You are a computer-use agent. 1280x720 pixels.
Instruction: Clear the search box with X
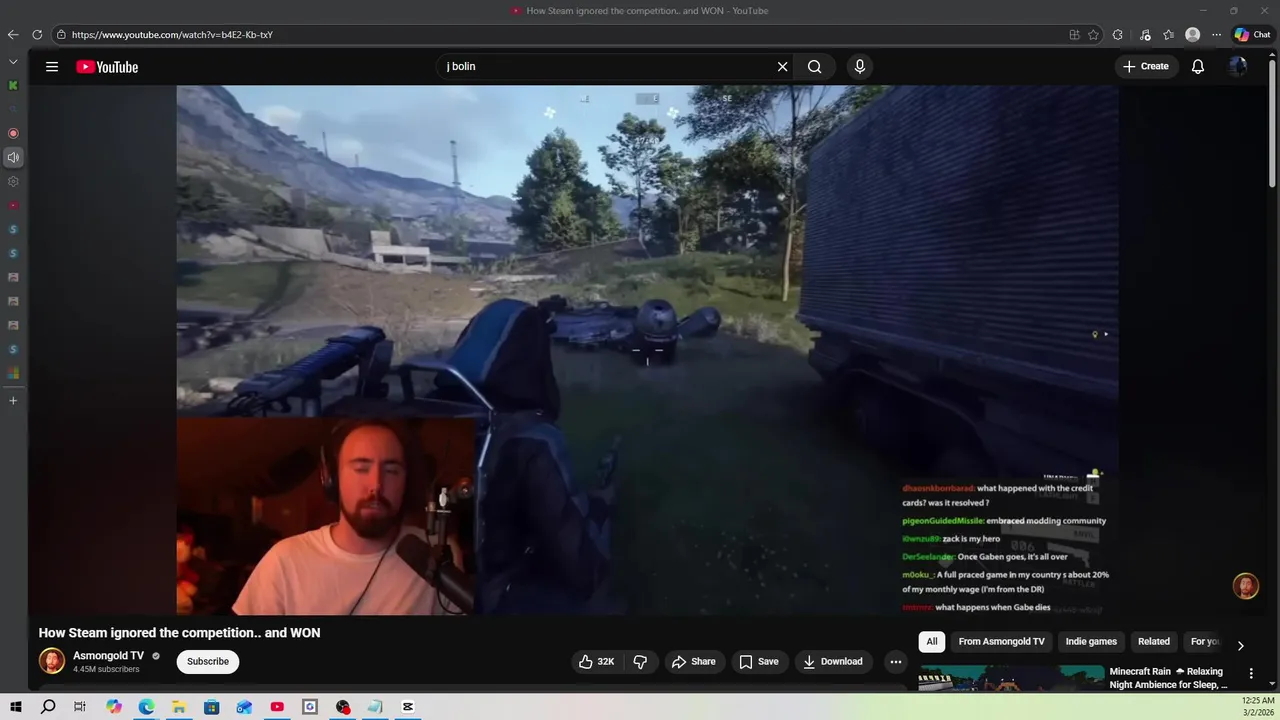point(782,67)
